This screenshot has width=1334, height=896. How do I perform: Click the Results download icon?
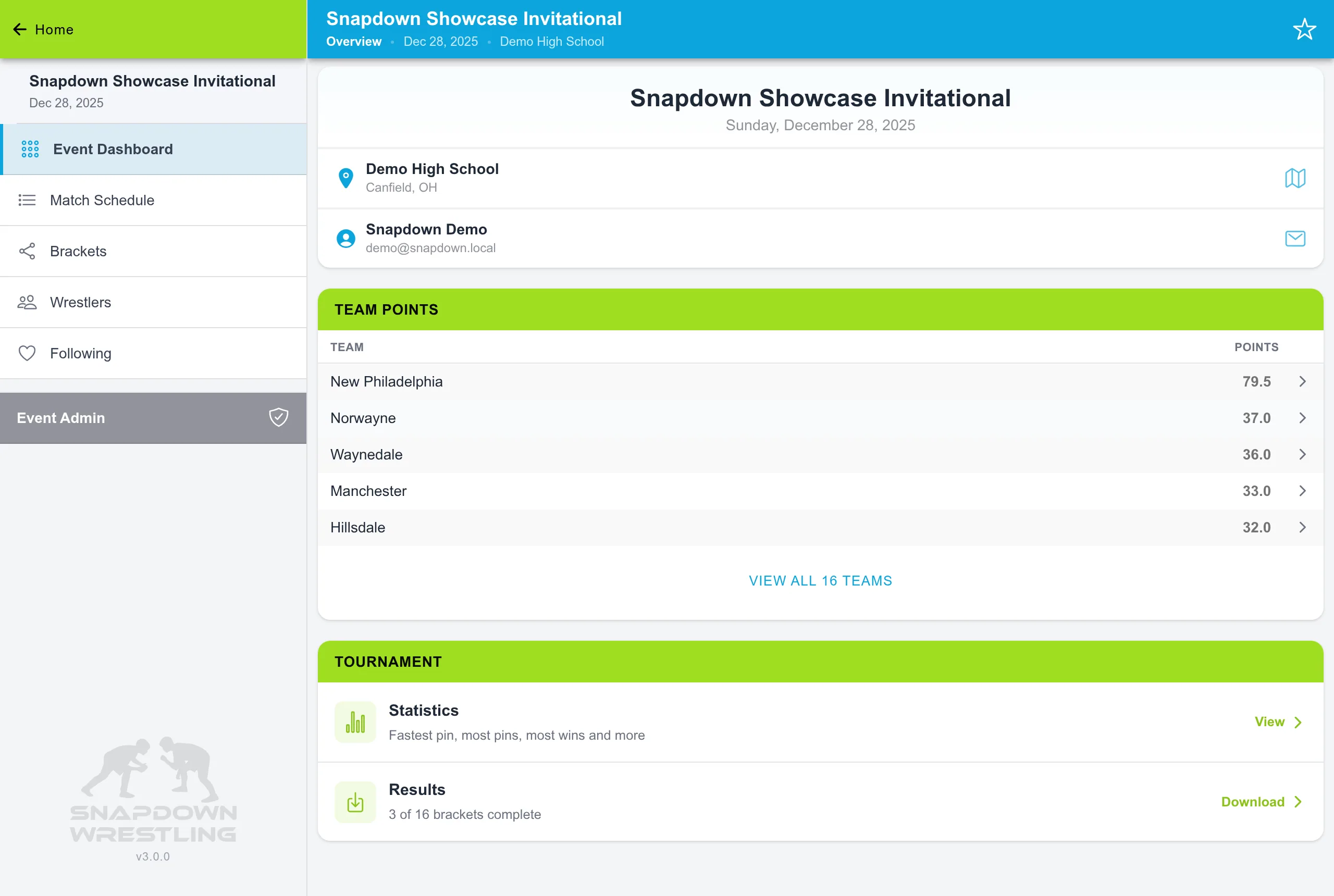(355, 802)
